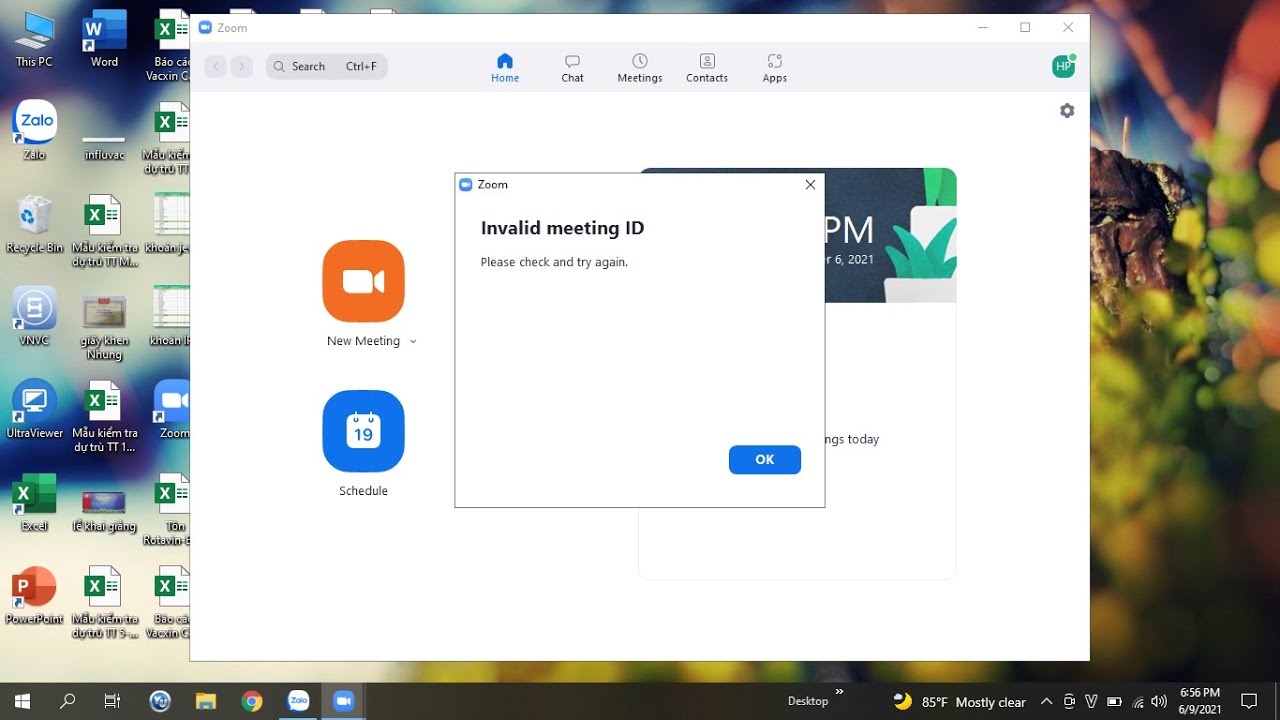Image resolution: width=1280 pixels, height=720 pixels.
Task: Click OK in the Invalid meeting ID dialog
Action: [765, 460]
